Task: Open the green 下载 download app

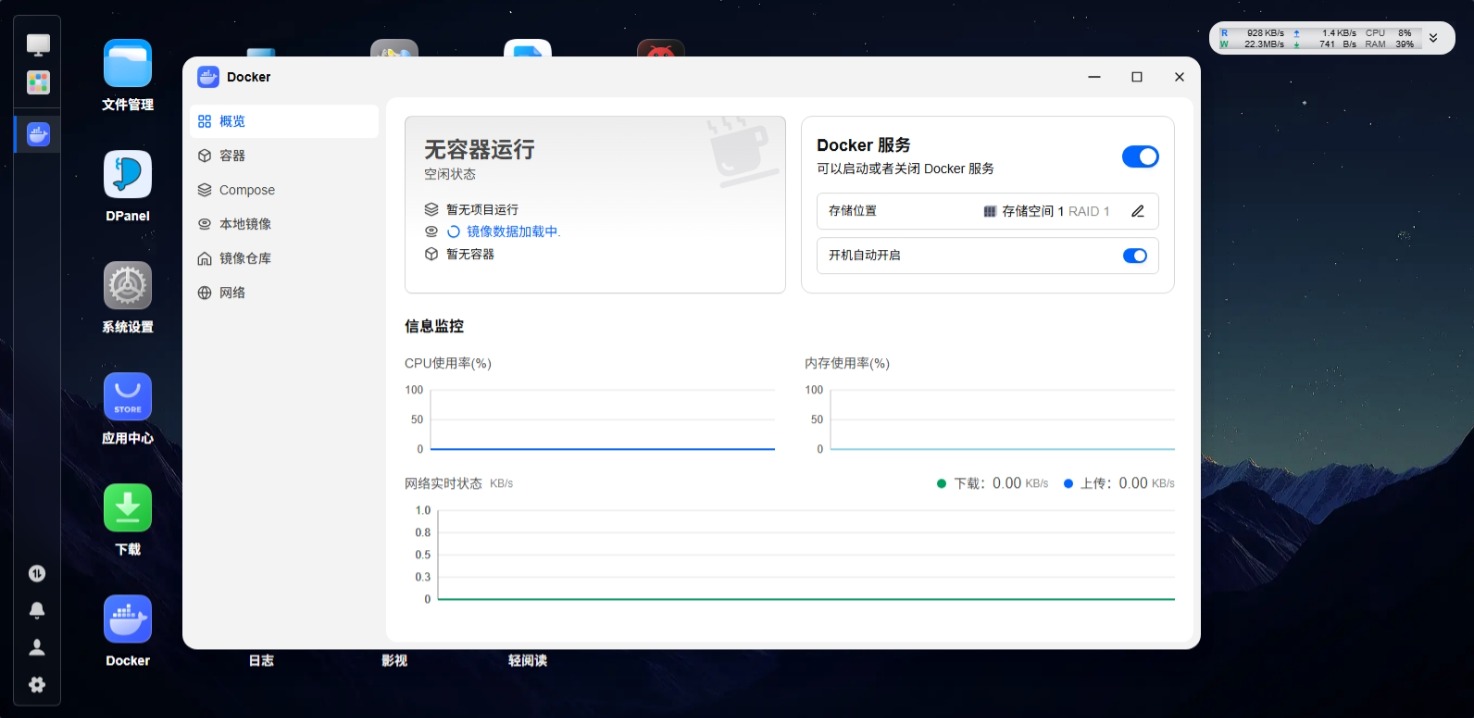Action: tap(128, 508)
